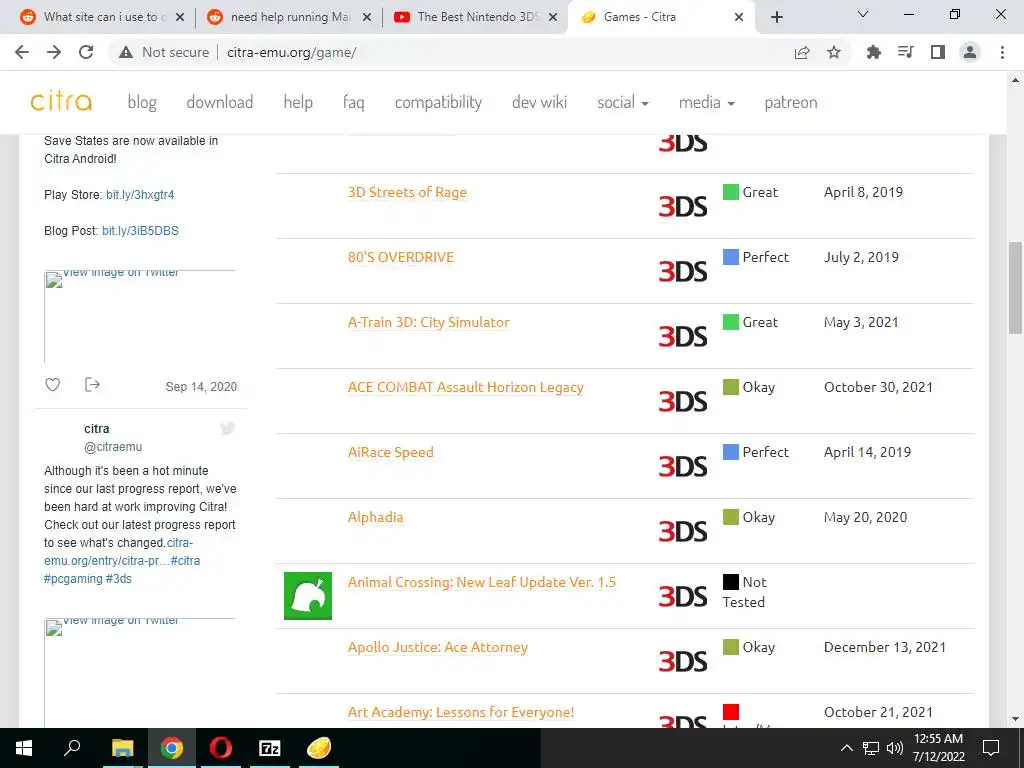
Task: Bookmark this page with the star icon
Action: pyautogui.click(x=834, y=52)
